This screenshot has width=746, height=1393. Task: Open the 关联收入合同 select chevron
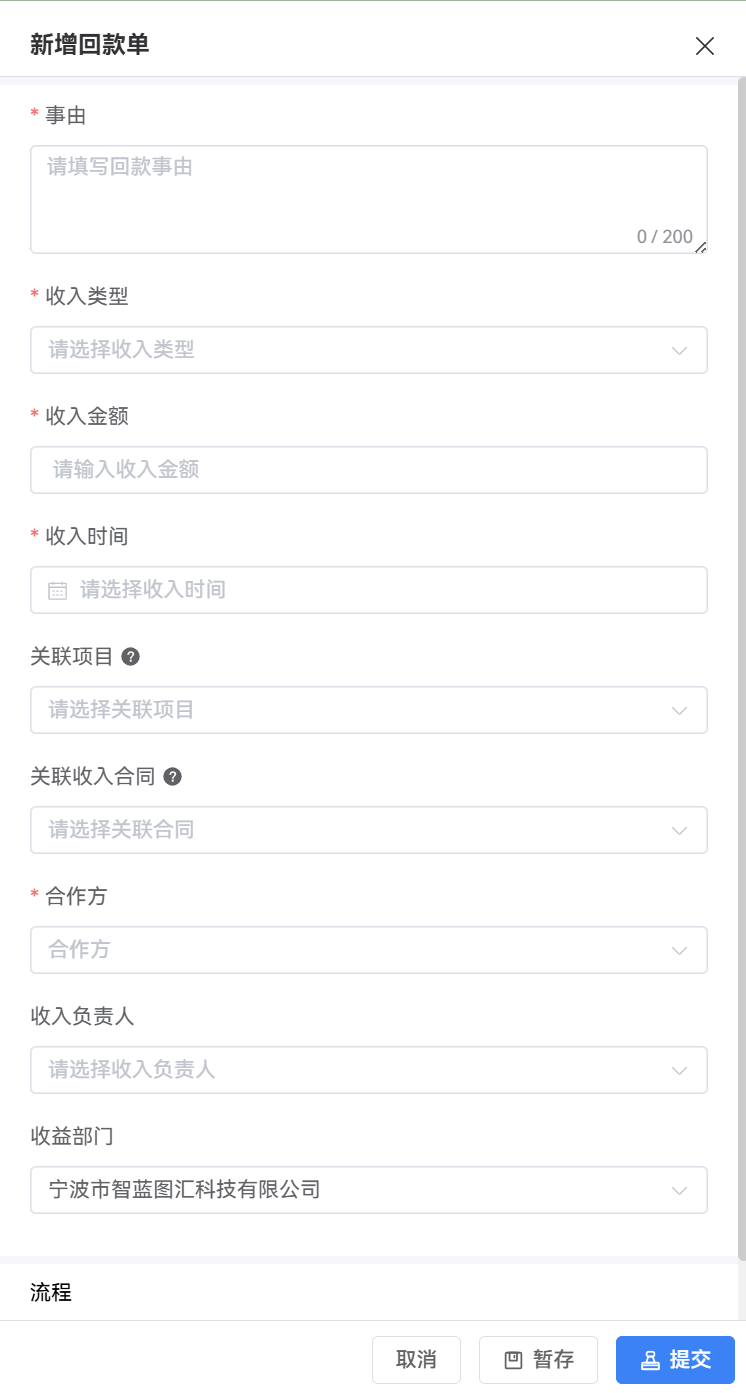680,830
